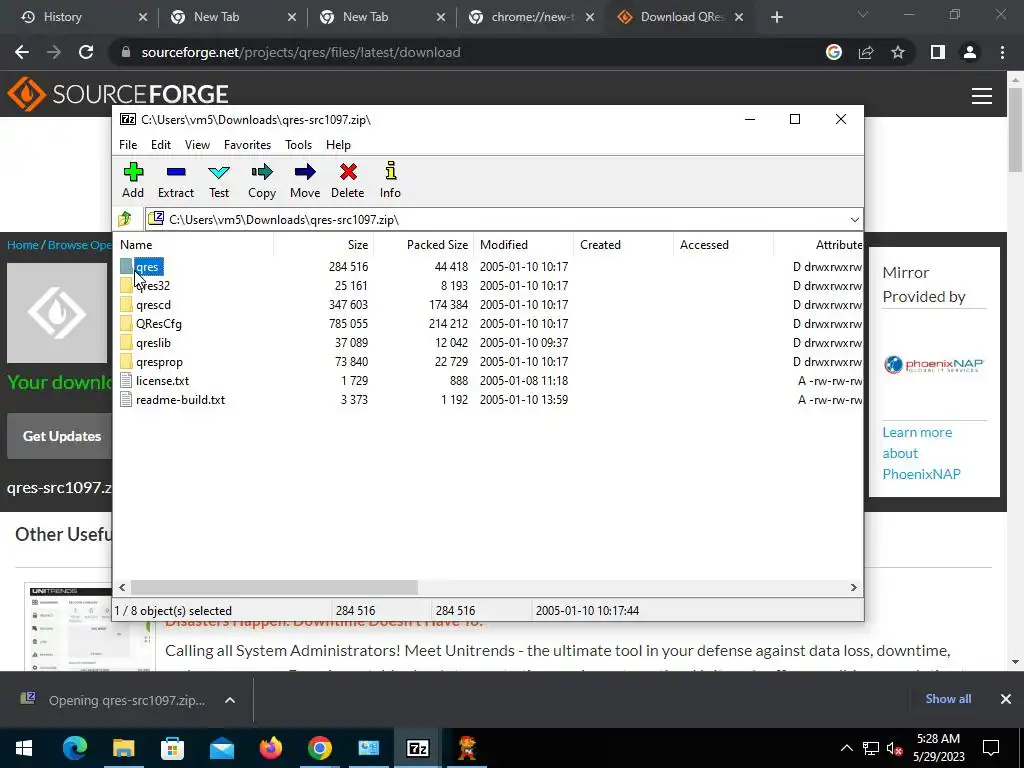Open Firefox from the taskbar
This screenshot has width=1024, height=768.
pos(270,748)
